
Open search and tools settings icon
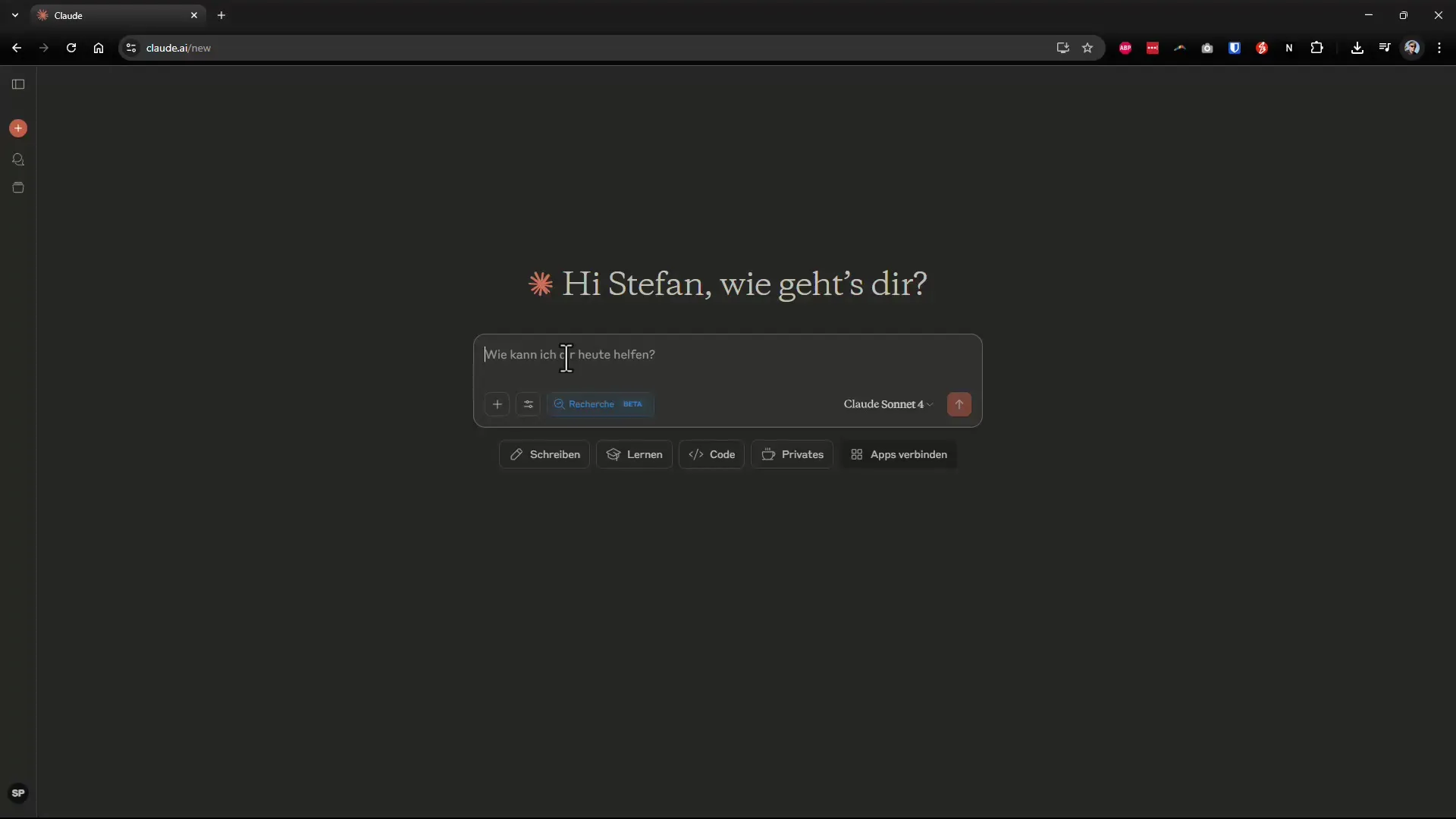[529, 404]
